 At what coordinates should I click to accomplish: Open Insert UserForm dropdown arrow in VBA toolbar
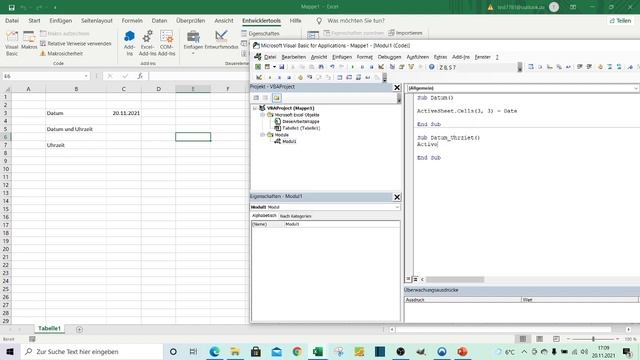click(274, 67)
